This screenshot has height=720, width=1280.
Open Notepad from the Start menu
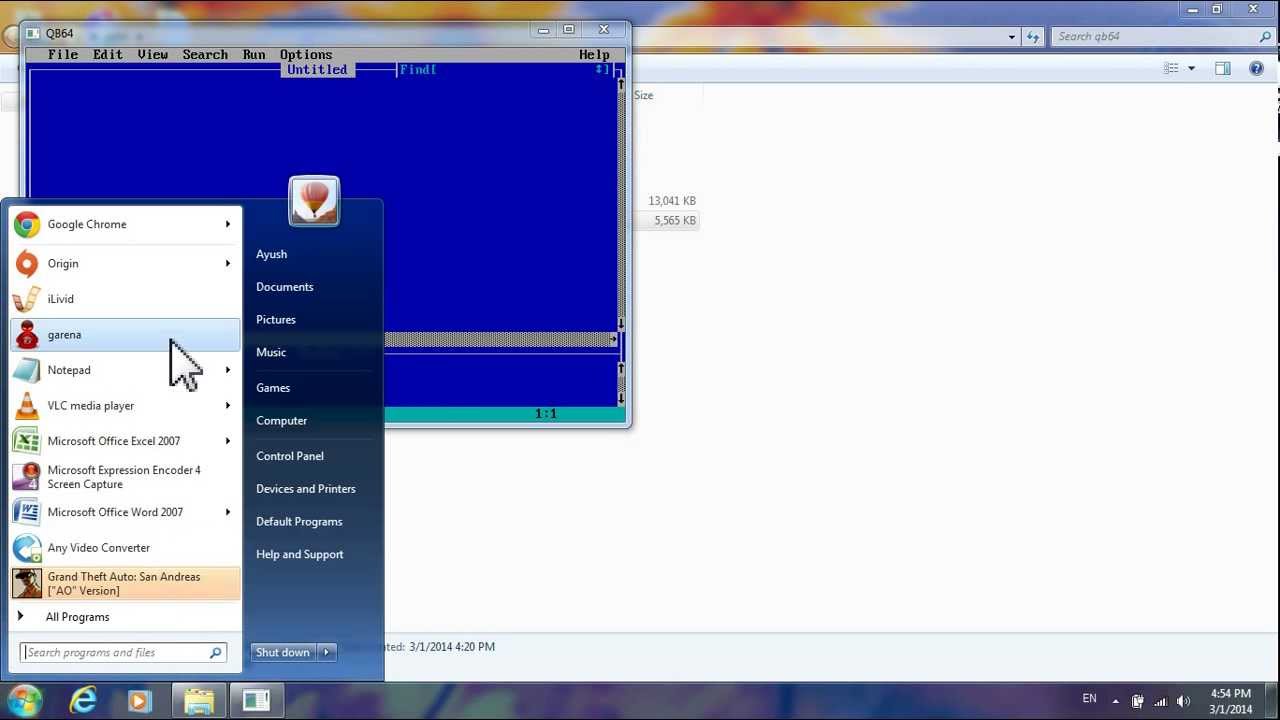click(125, 370)
